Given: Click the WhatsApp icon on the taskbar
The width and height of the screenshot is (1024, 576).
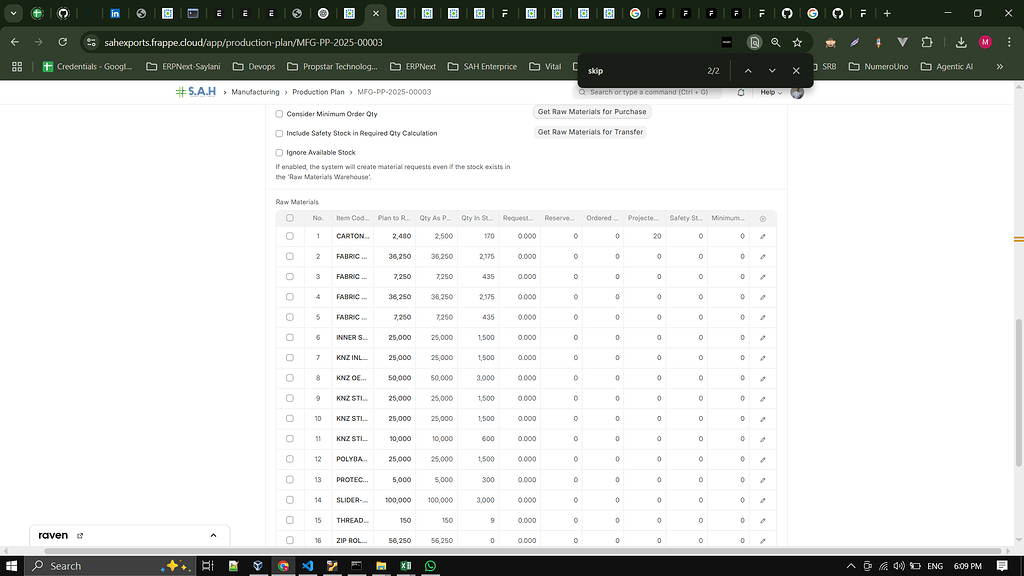Looking at the screenshot, I should pyautogui.click(x=430, y=566).
